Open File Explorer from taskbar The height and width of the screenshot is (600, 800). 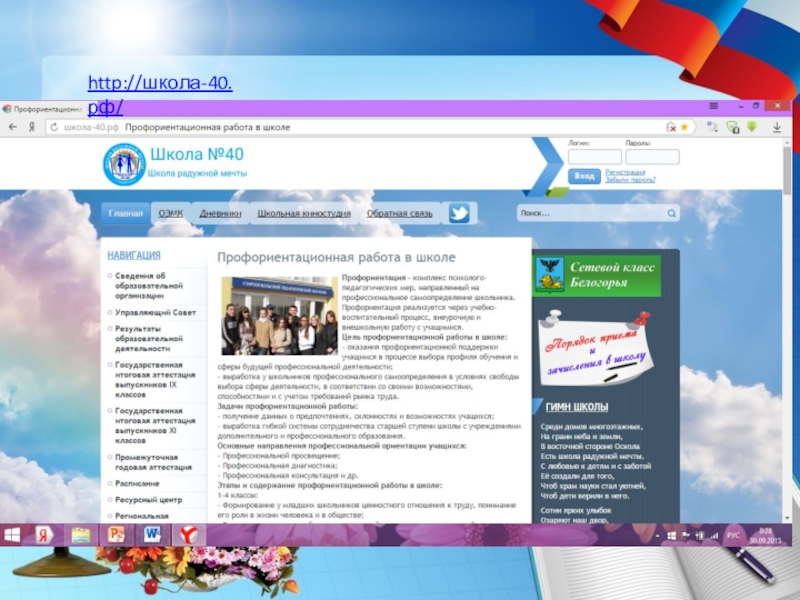(81, 535)
